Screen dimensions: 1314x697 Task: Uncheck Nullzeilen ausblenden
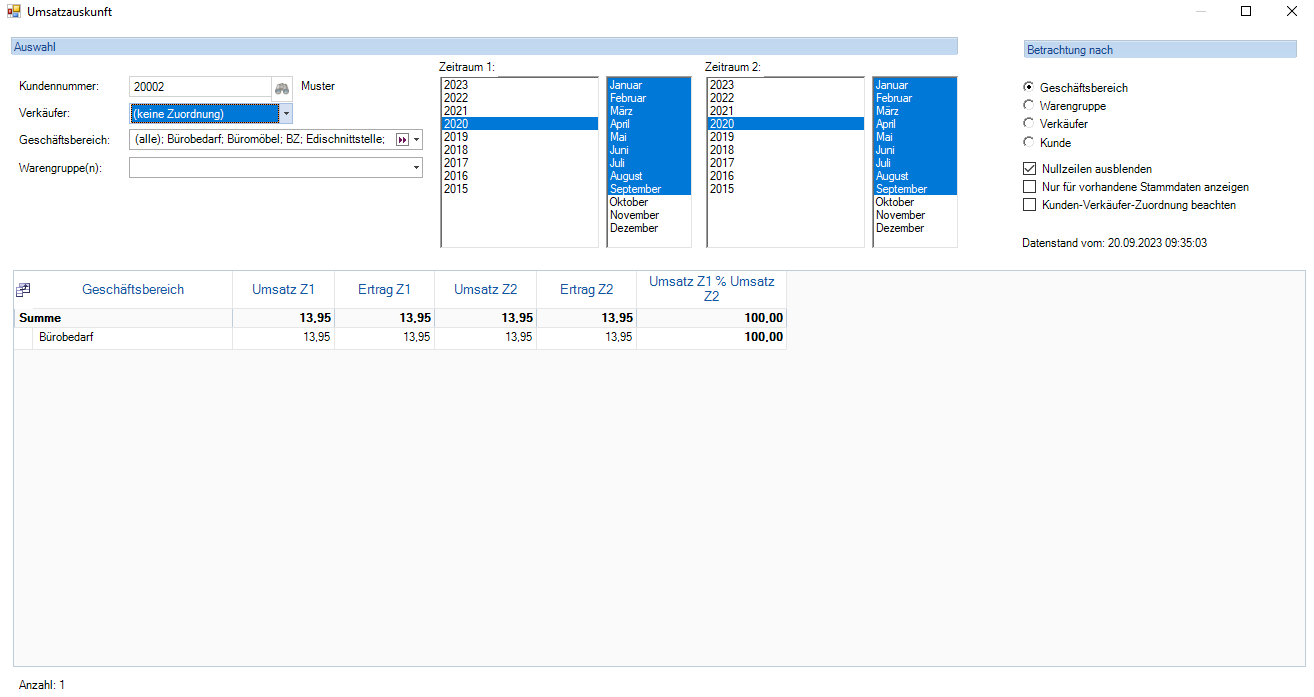click(x=1029, y=169)
